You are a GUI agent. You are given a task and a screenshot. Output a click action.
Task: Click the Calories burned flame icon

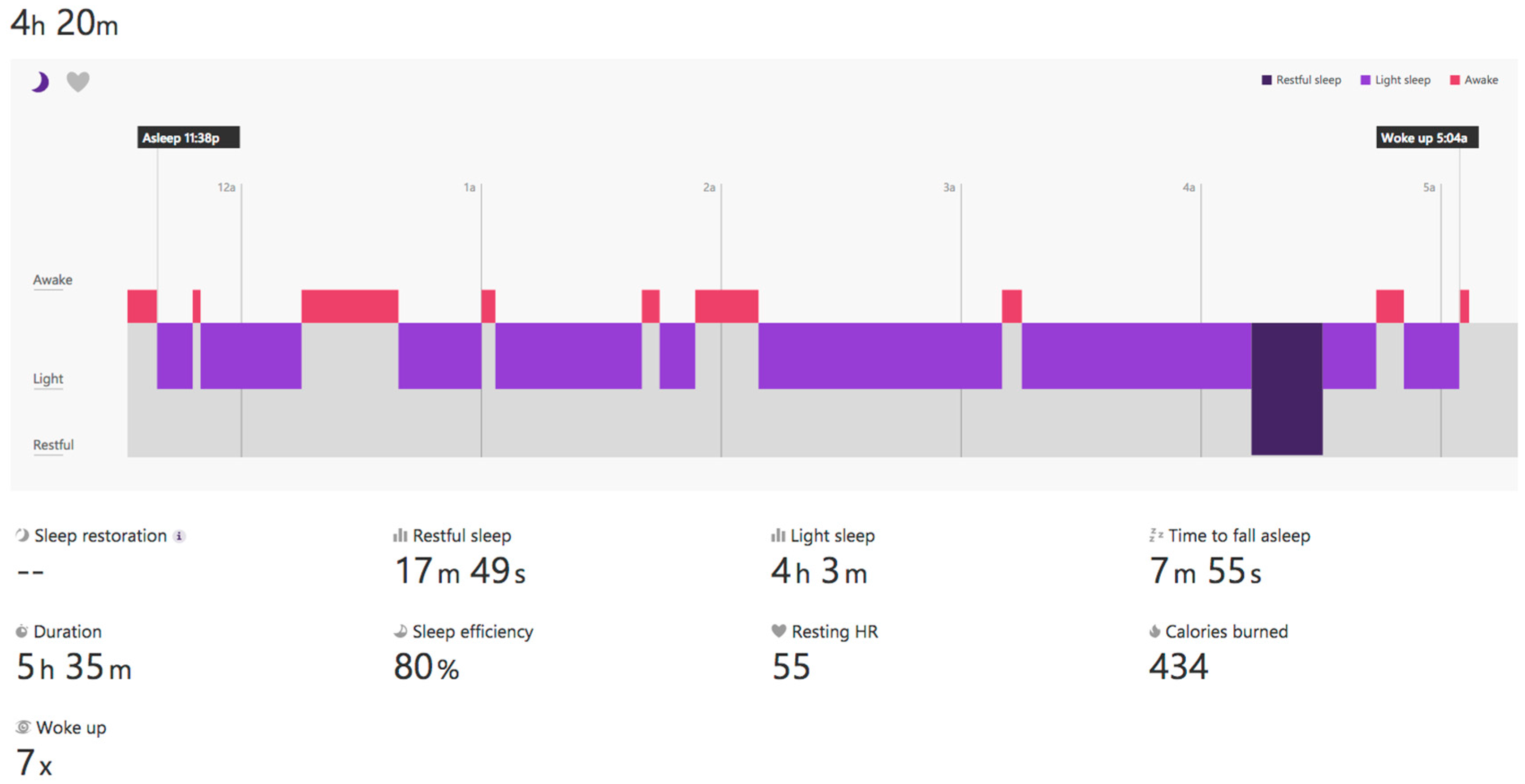1155,631
